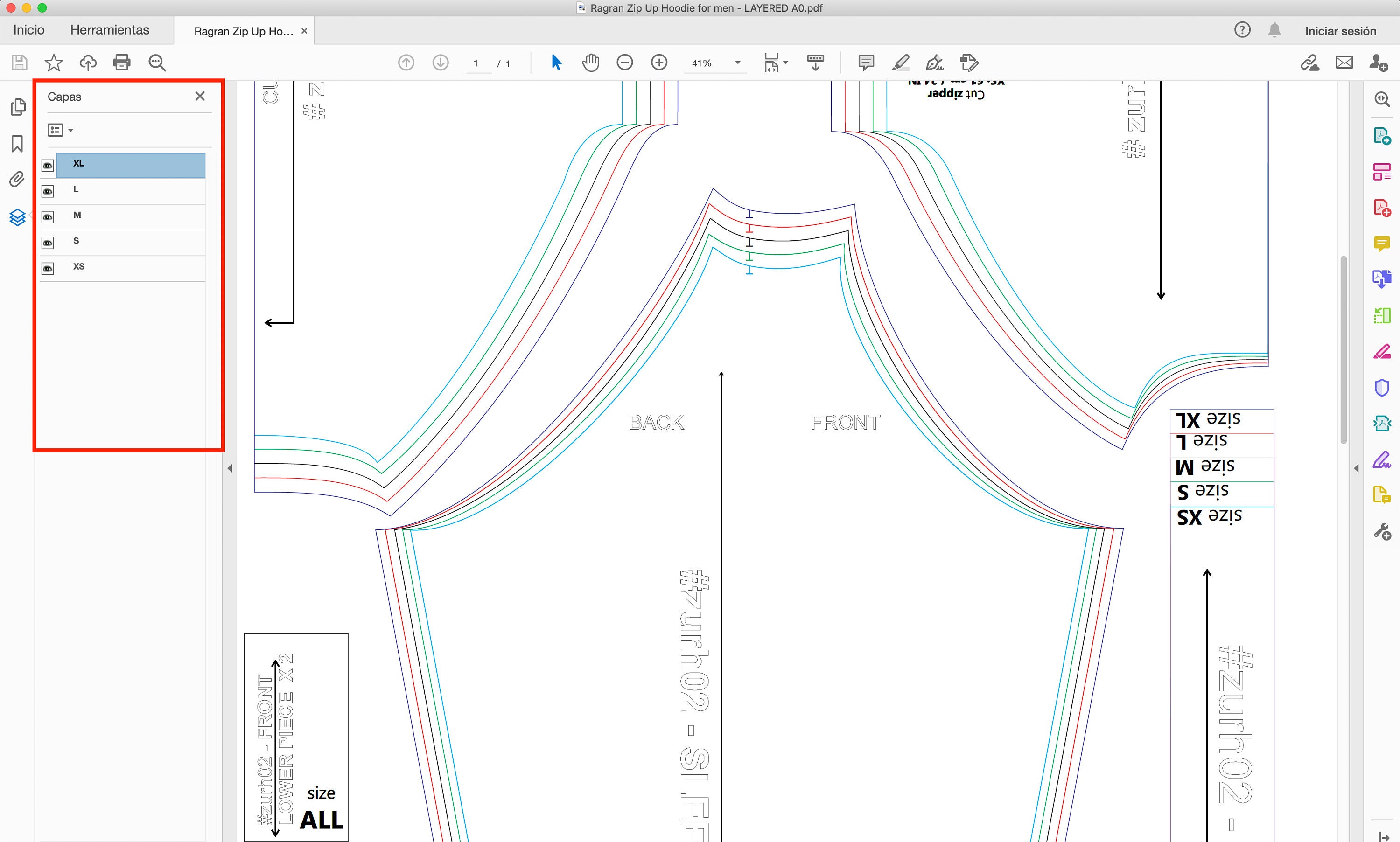Select the Highlight text tool
The image size is (1400, 842).
pyautogui.click(x=901, y=63)
